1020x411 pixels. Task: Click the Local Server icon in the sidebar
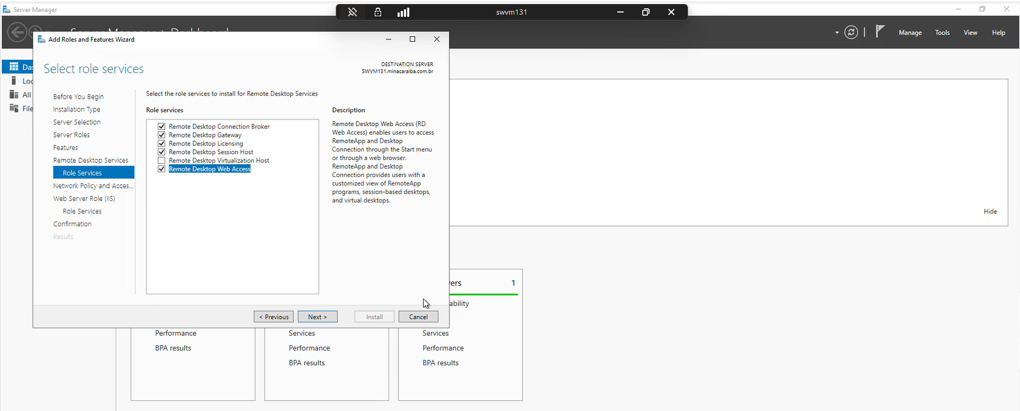14,81
